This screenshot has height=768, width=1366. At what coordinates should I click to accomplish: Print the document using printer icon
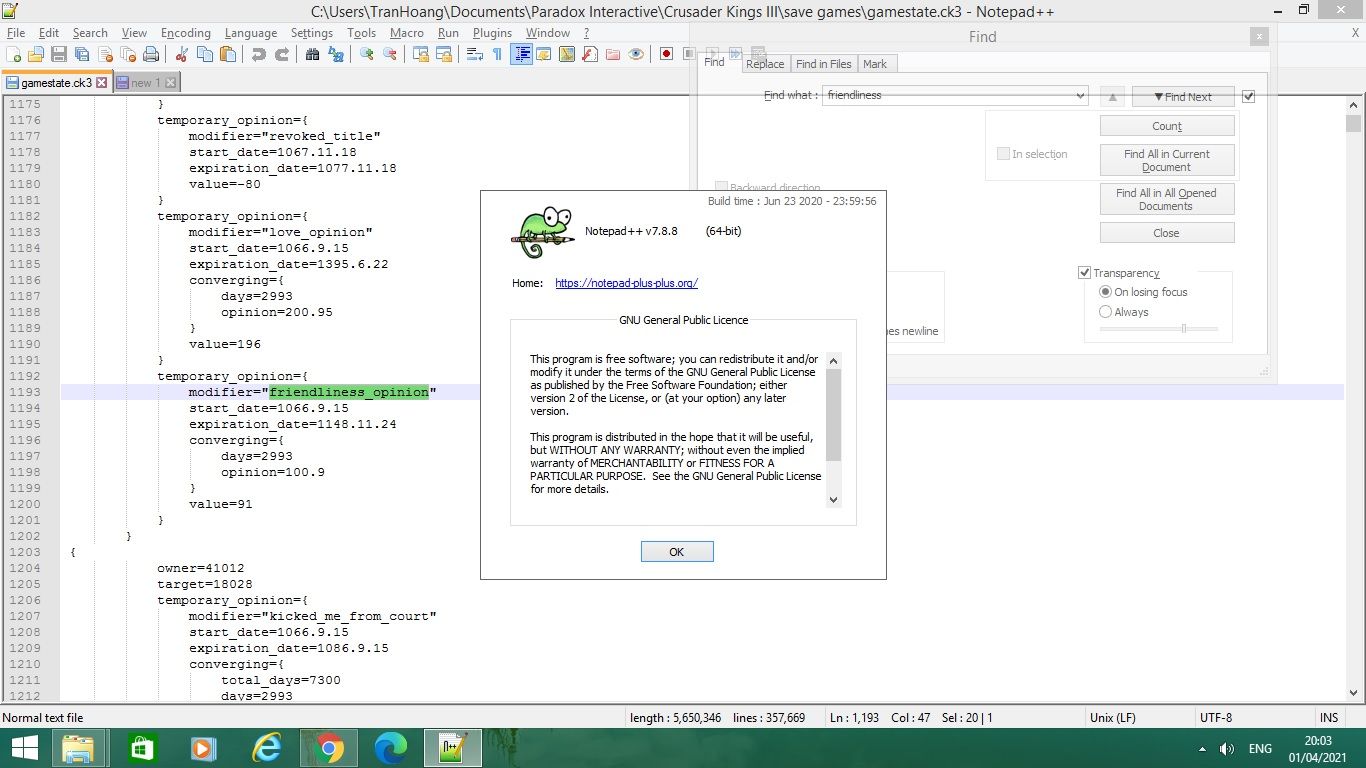tap(151, 54)
